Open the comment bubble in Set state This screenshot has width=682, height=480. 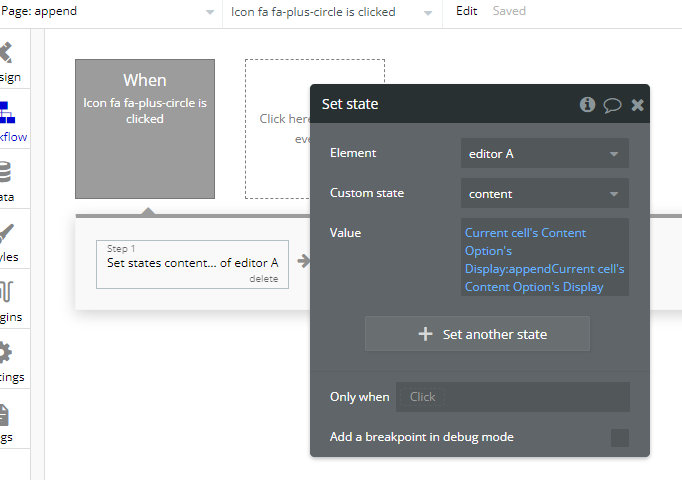[x=612, y=104]
